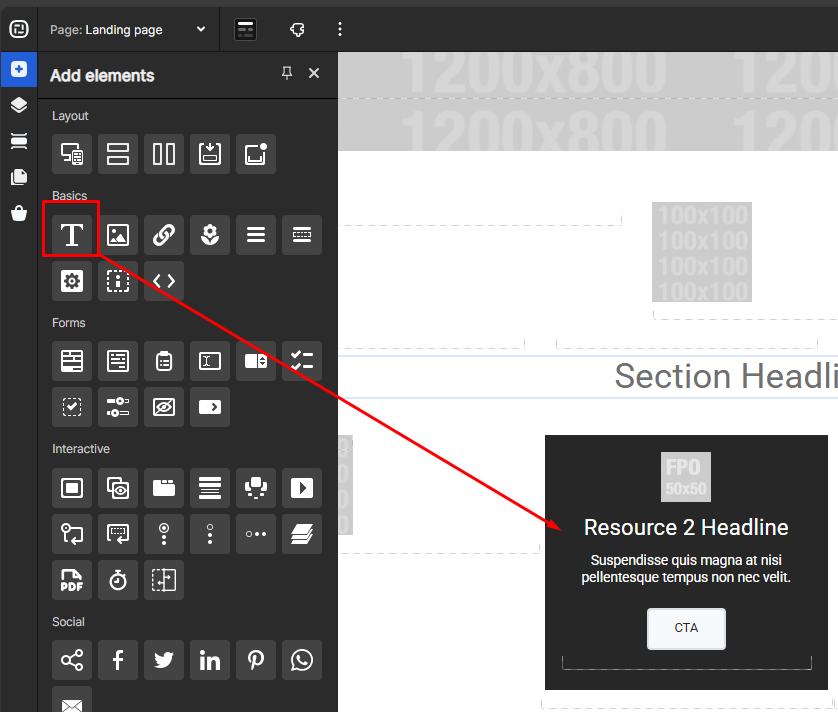Image resolution: width=838 pixels, height=712 pixels.
Task: Add the saved block layout element
Action: (210, 154)
